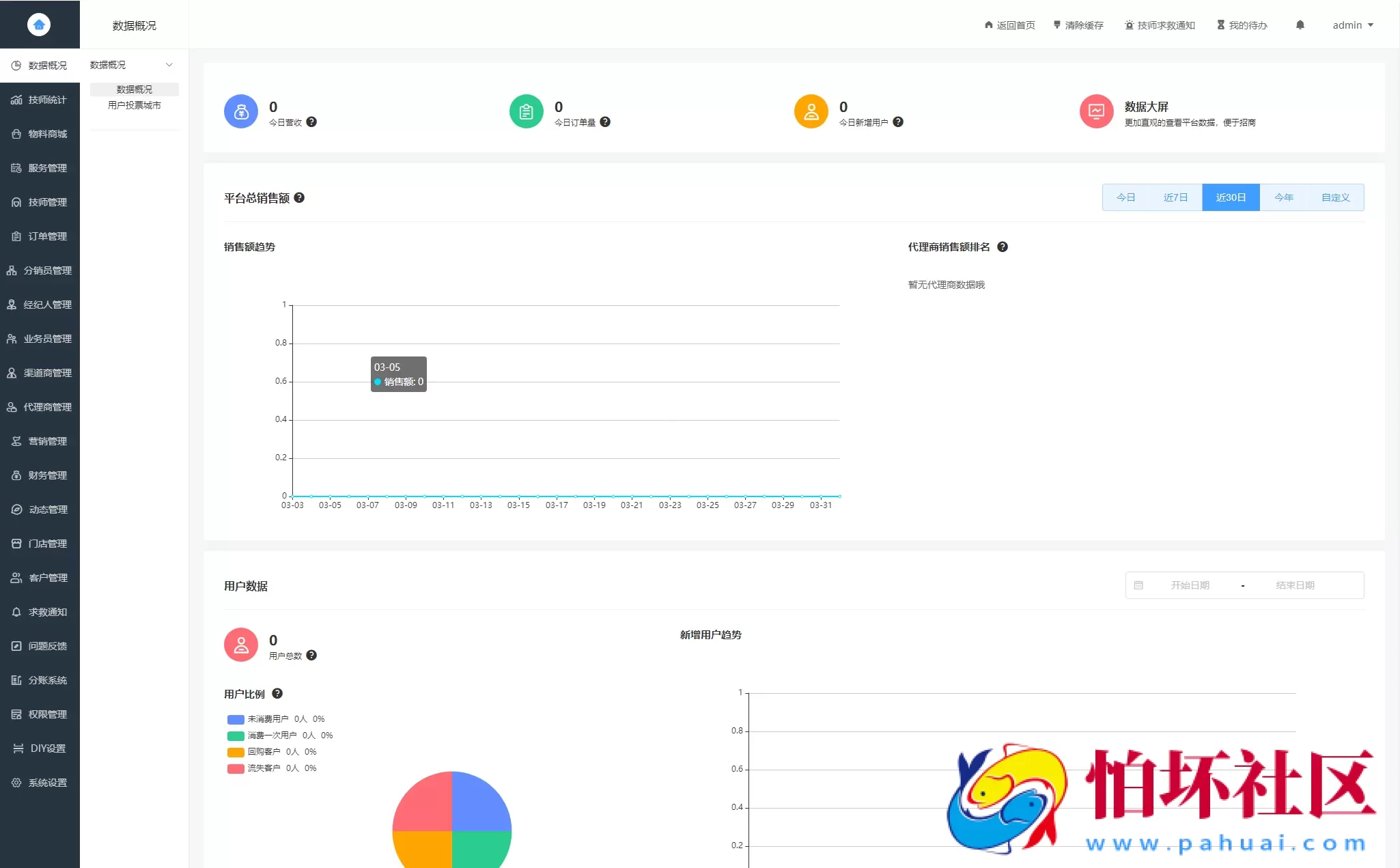Open the notification bell icon

pyautogui.click(x=1300, y=25)
